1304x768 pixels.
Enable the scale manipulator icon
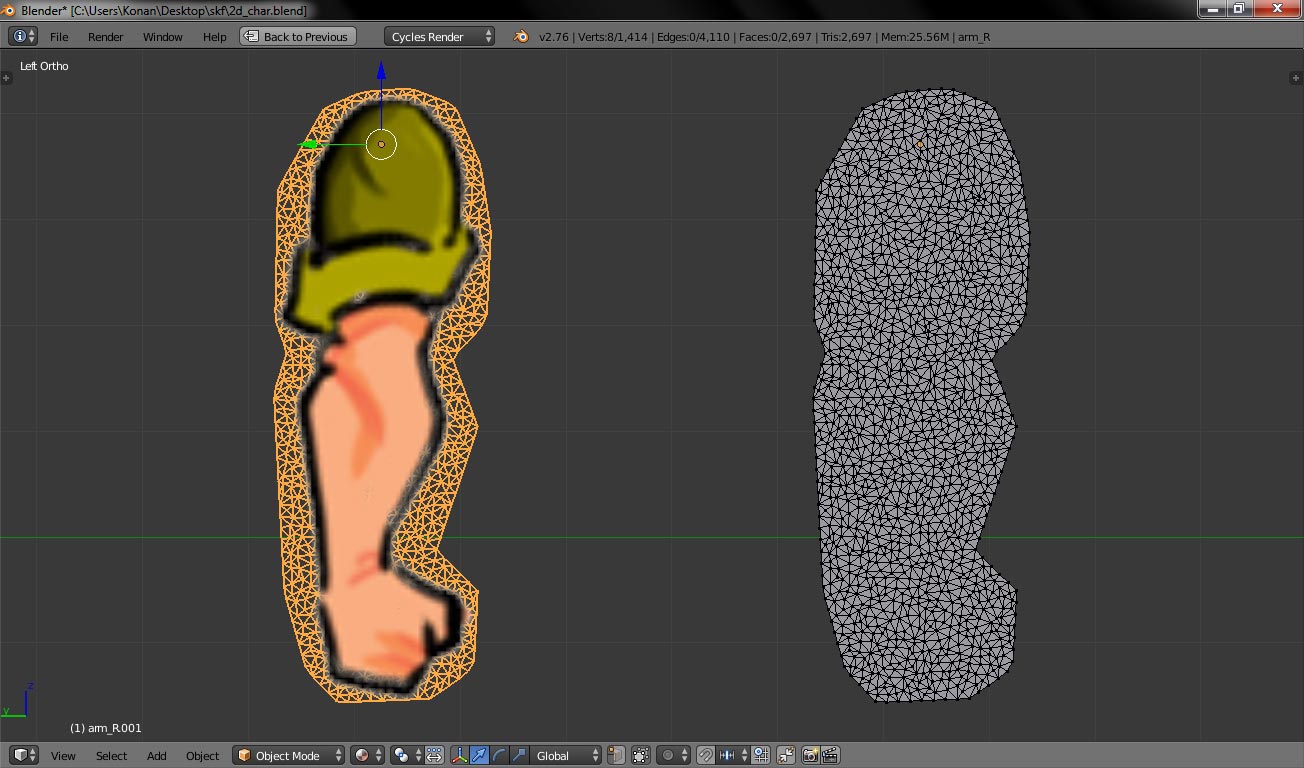click(518, 755)
